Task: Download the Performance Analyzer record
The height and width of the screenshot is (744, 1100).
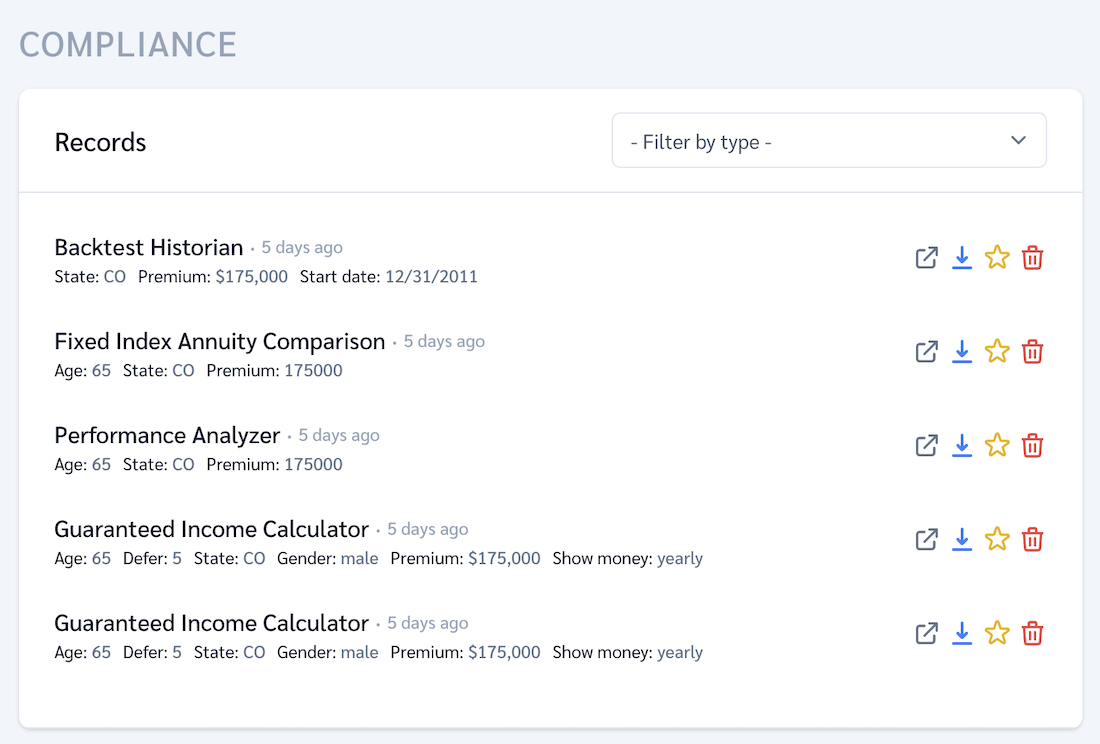Action: tap(961, 445)
